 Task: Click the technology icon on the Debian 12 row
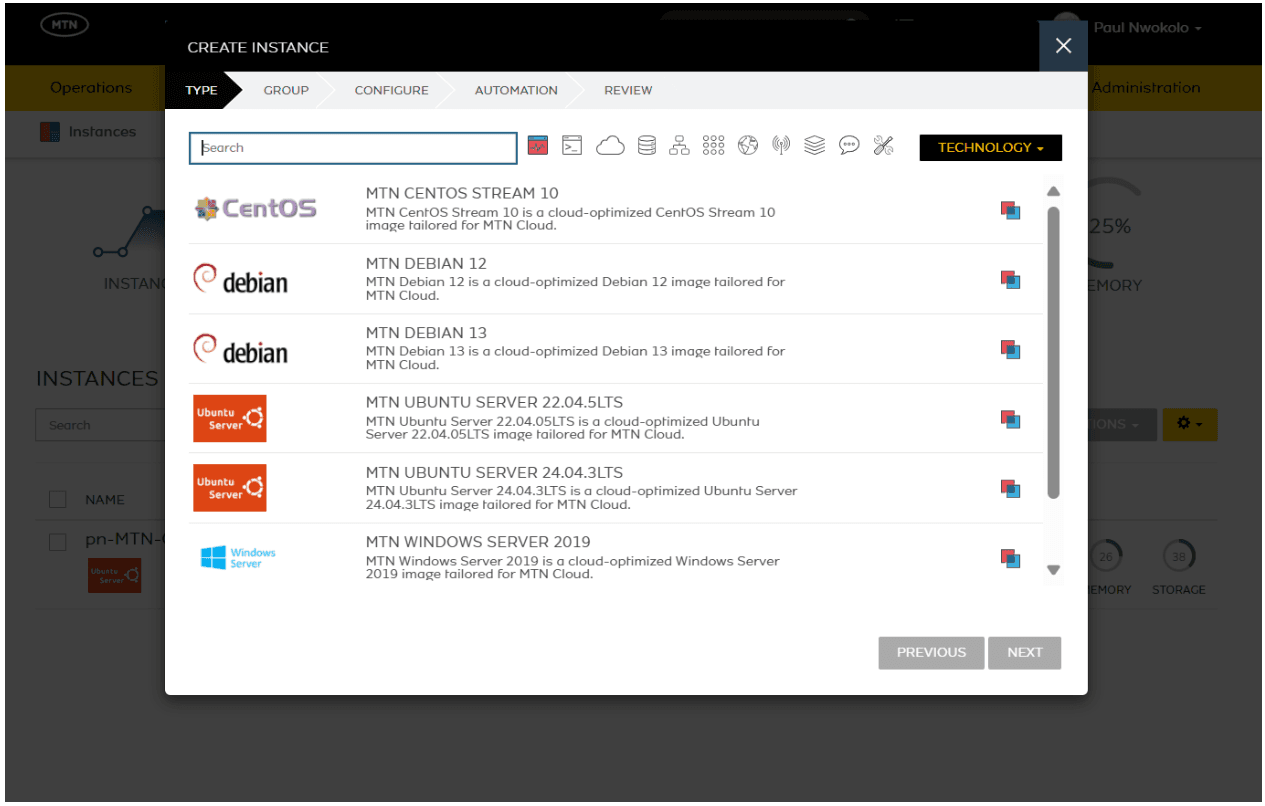click(x=1011, y=280)
